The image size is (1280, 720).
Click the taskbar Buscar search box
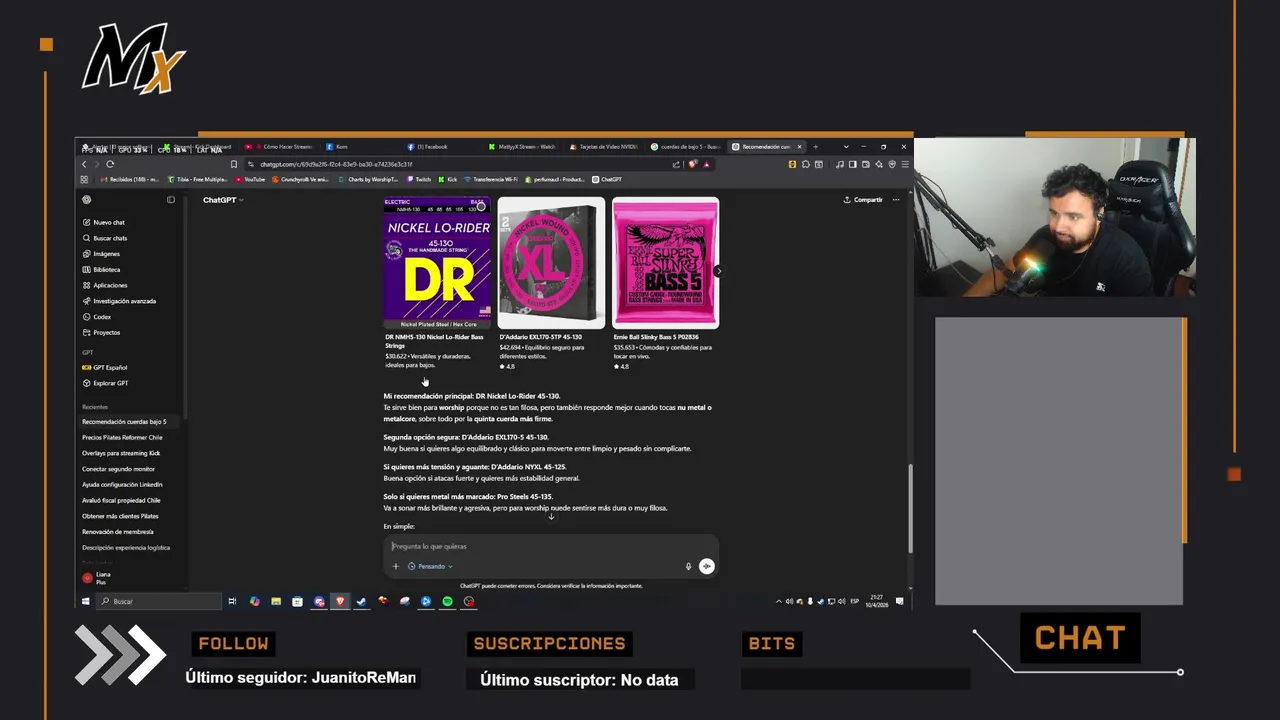tap(158, 601)
